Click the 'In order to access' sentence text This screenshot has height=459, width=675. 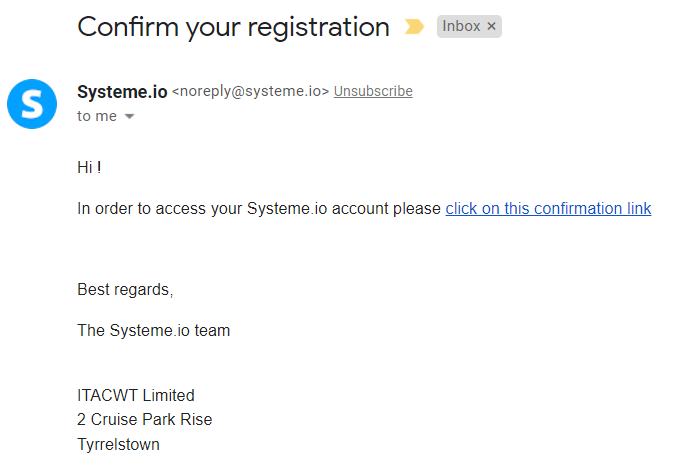259,208
